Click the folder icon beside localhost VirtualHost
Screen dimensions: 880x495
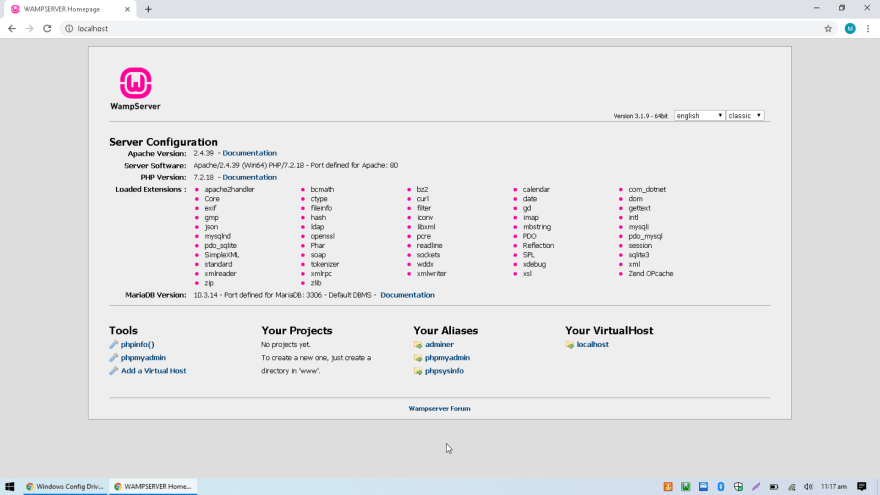tap(570, 345)
